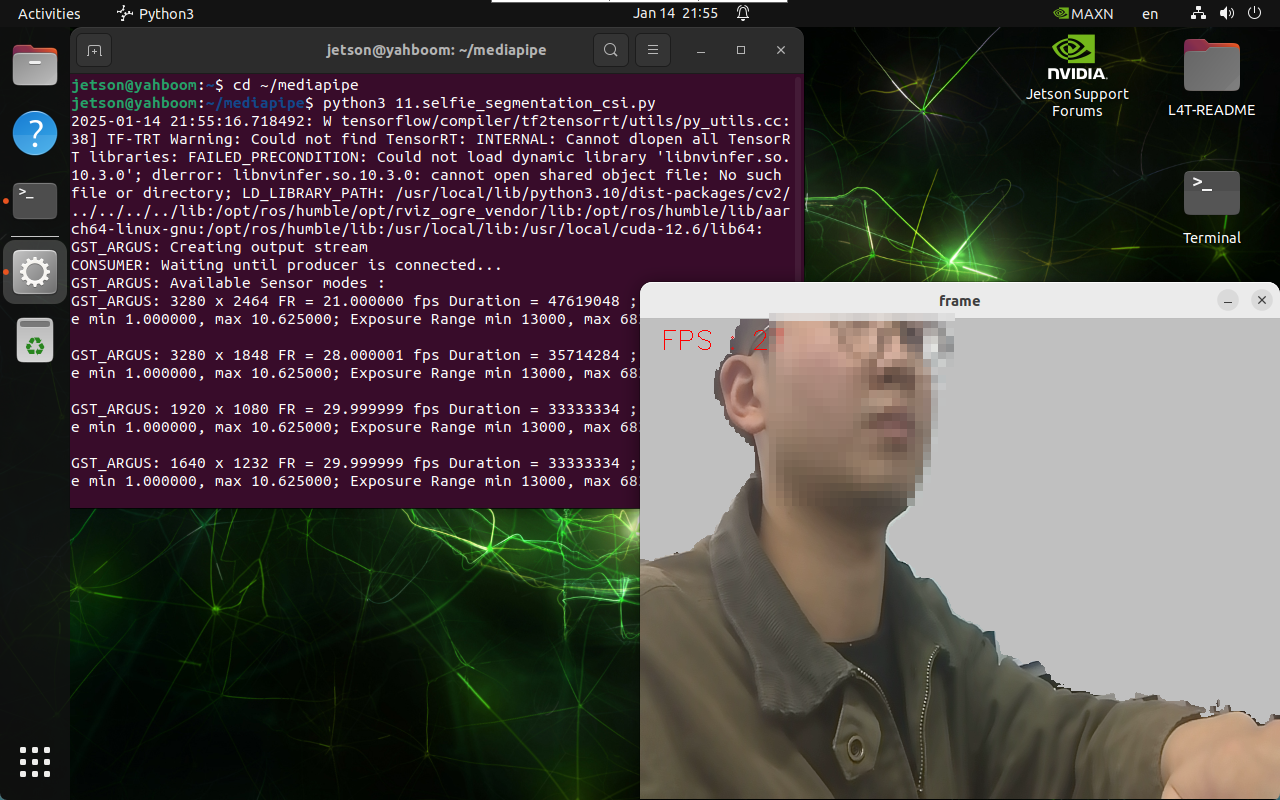The height and width of the screenshot is (800, 1280).
Task: Show Applications grid in the dock
Action: [x=35, y=761]
